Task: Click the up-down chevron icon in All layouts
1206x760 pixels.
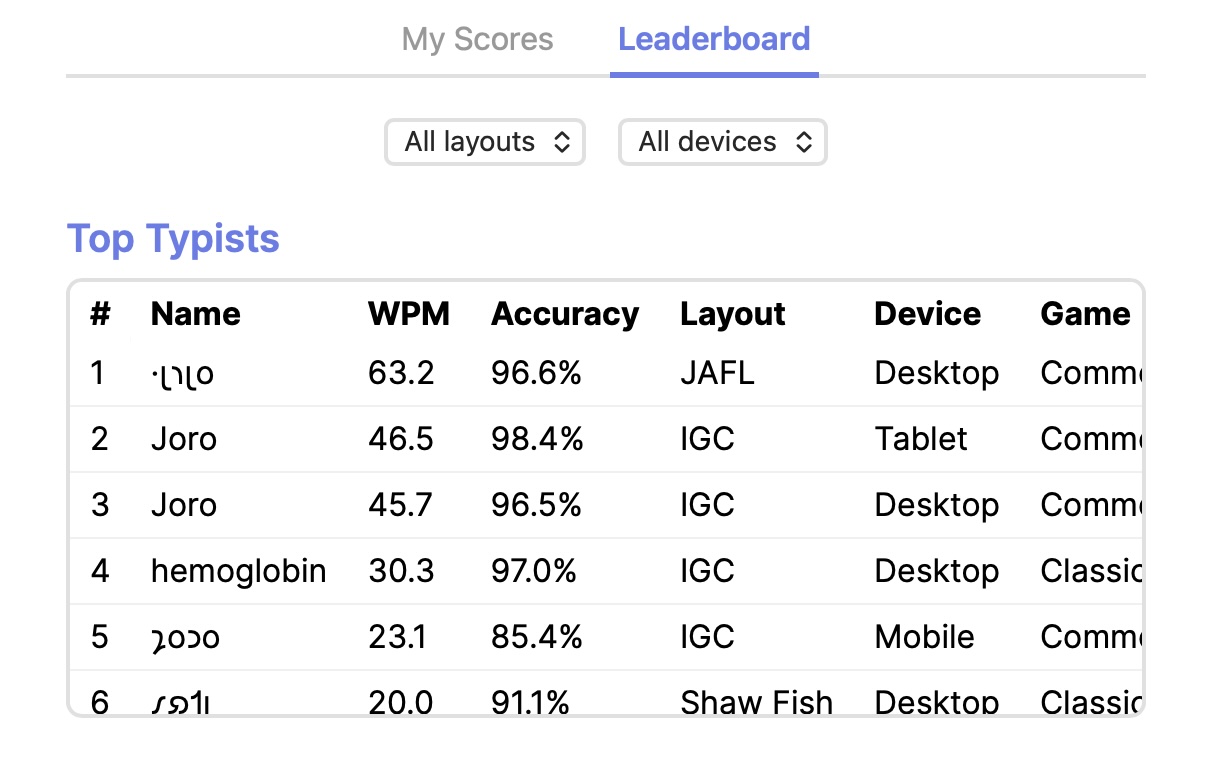Action: click(x=562, y=142)
